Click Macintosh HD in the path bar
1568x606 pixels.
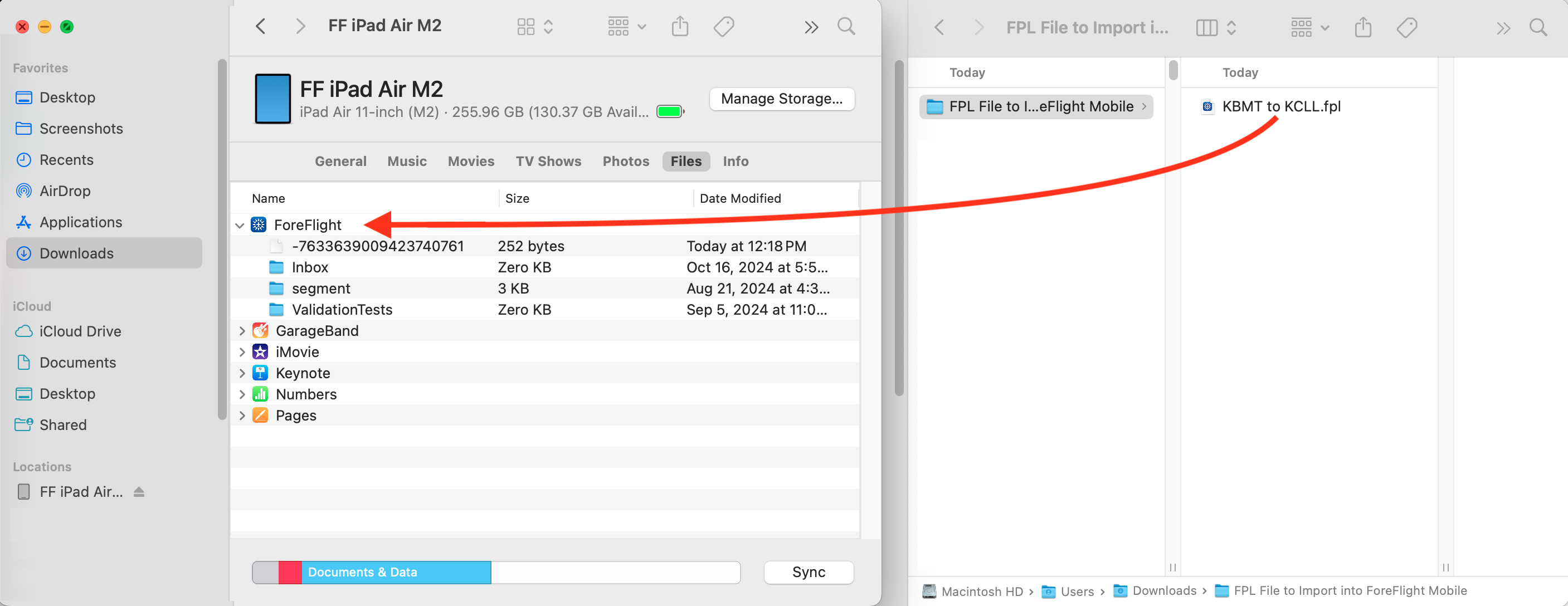point(972,591)
